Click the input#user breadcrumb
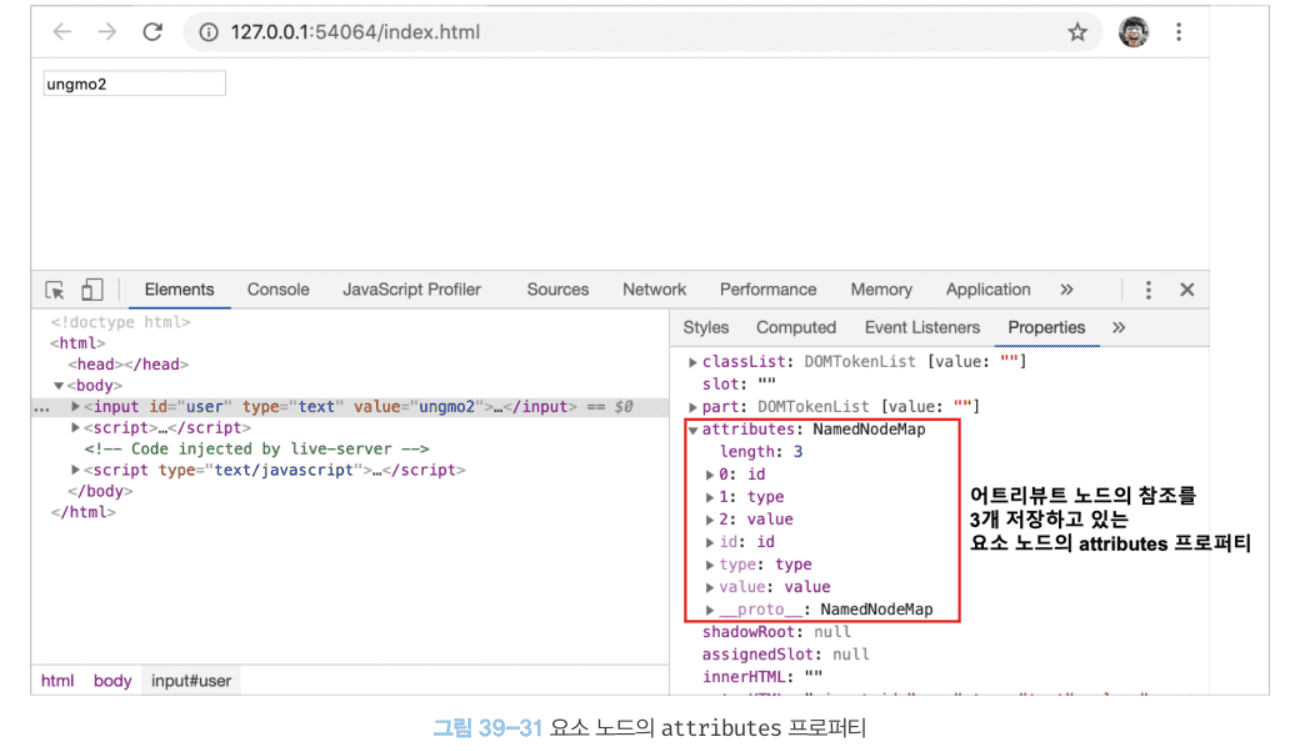The width and height of the screenshot is (1302, 751). click(191, 681)
